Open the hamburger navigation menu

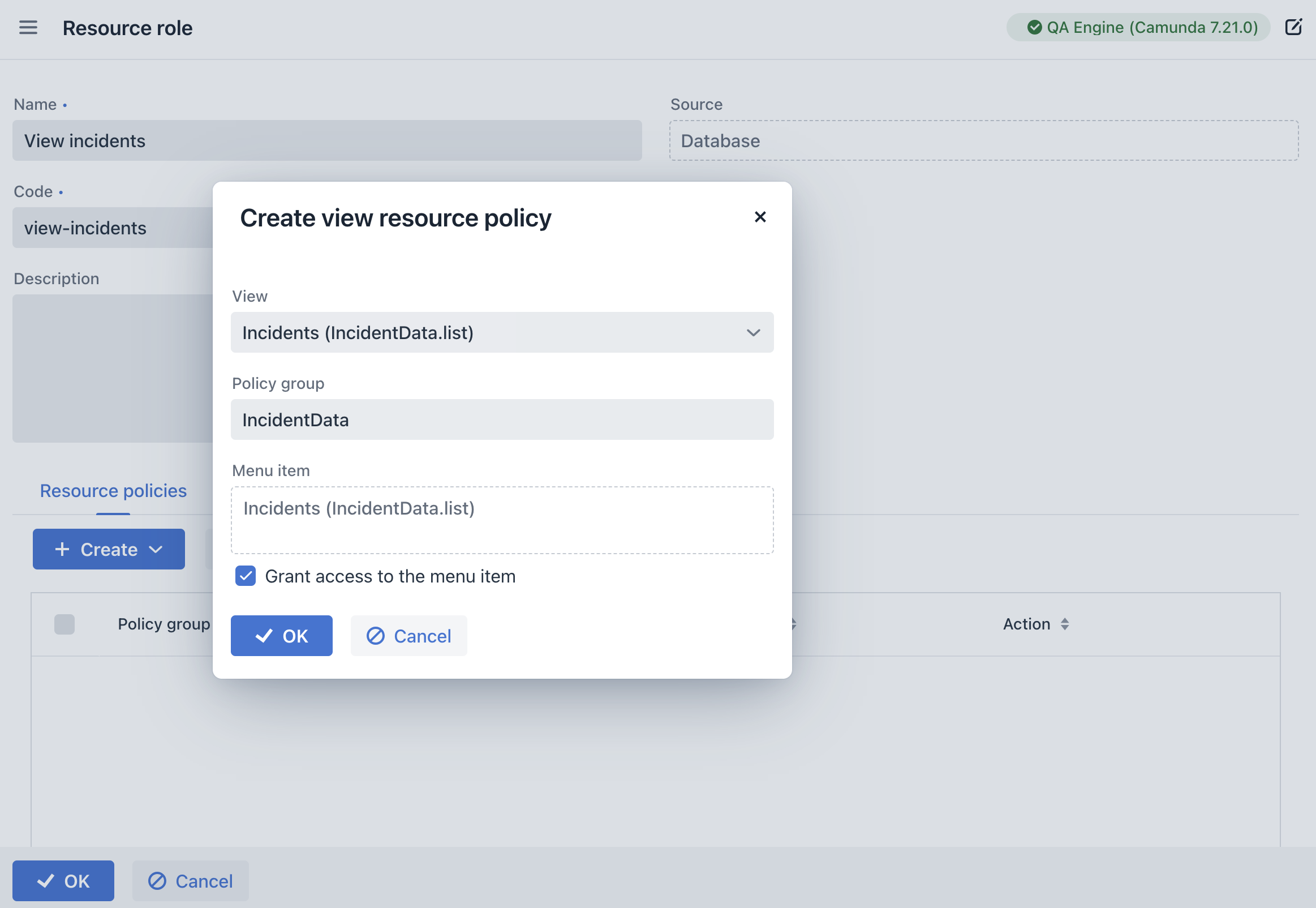point(28,27)
